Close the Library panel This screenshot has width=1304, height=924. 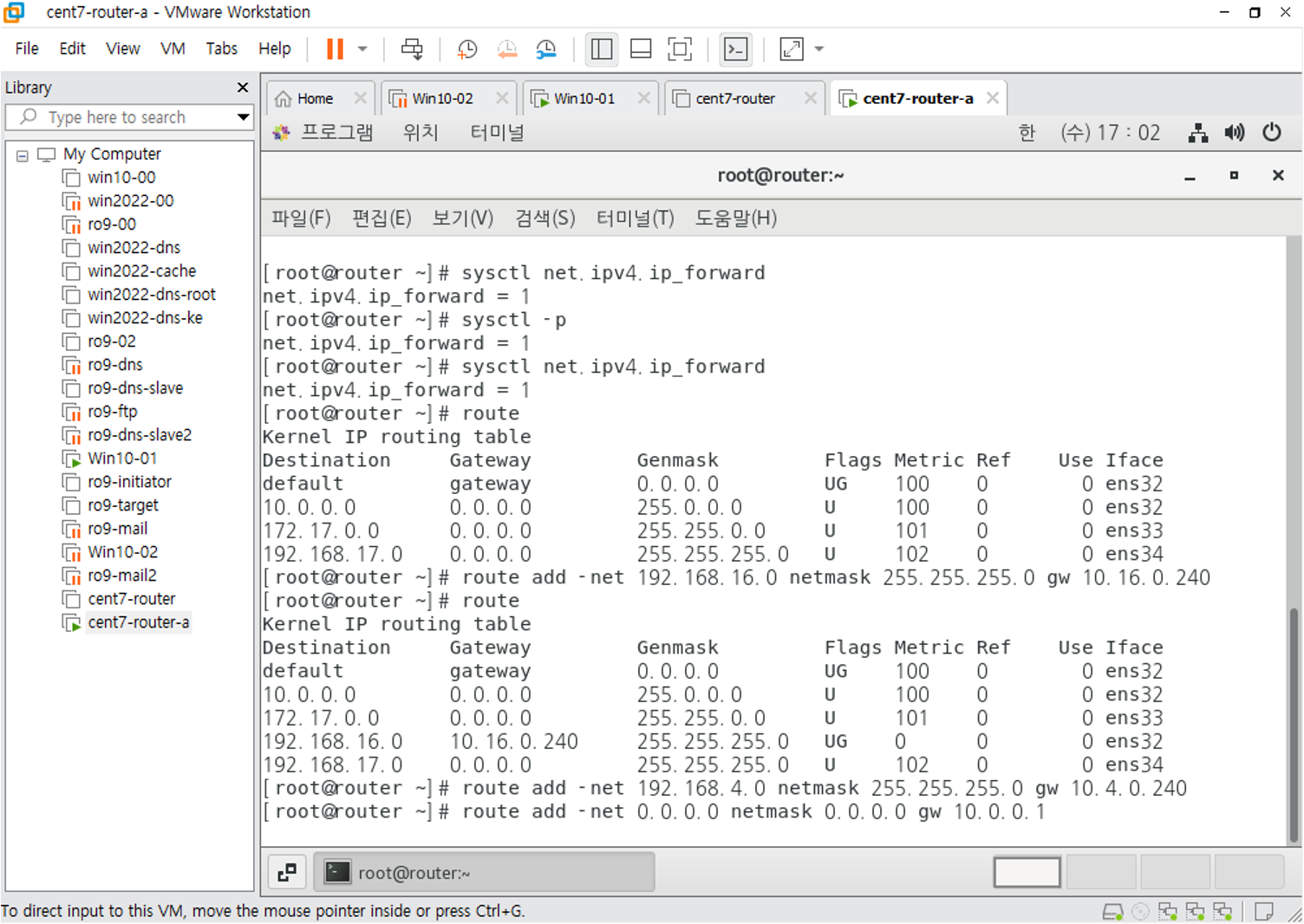click(243, 88)
